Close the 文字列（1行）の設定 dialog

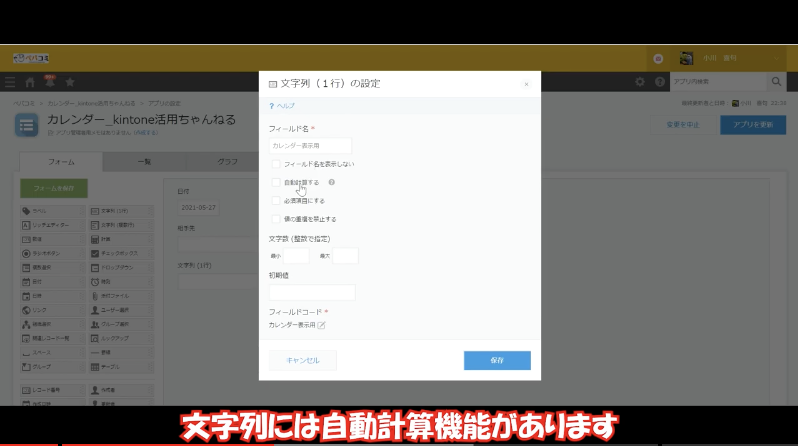coord(526,84)
